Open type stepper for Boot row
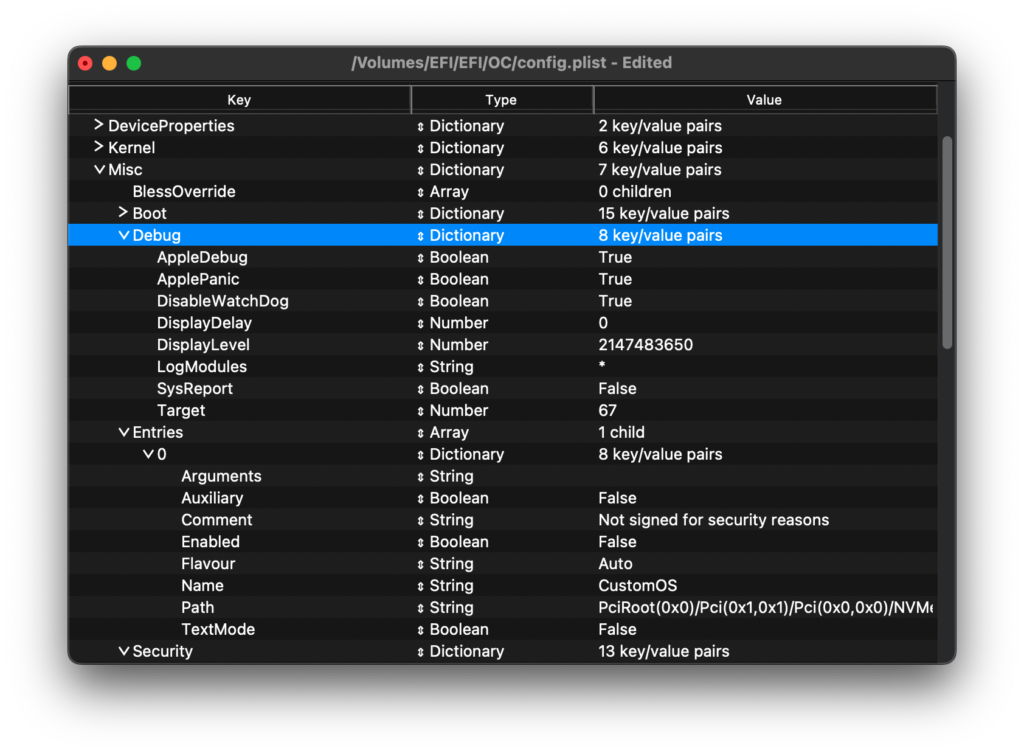 click(x=421, y=214)
